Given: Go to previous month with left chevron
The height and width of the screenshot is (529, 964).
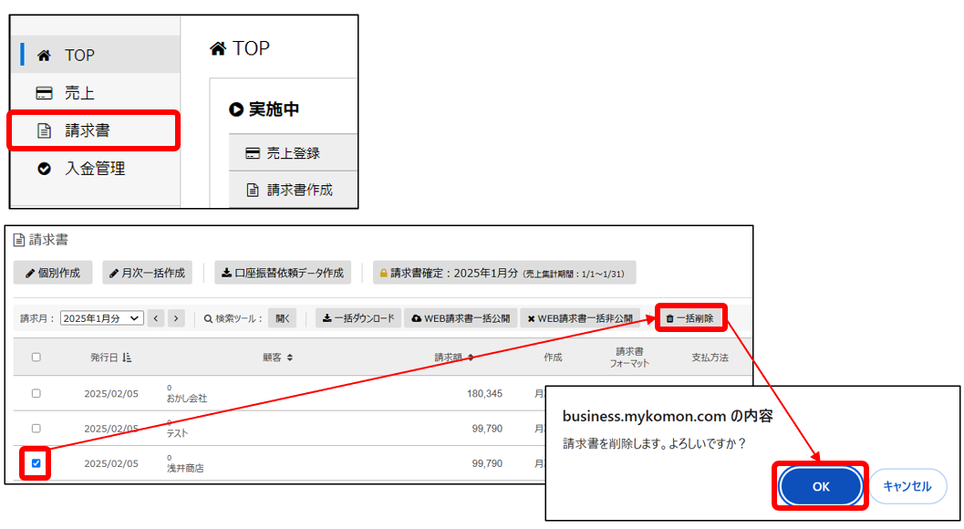Looking at the screenshot, I should (x=156, y=318).
